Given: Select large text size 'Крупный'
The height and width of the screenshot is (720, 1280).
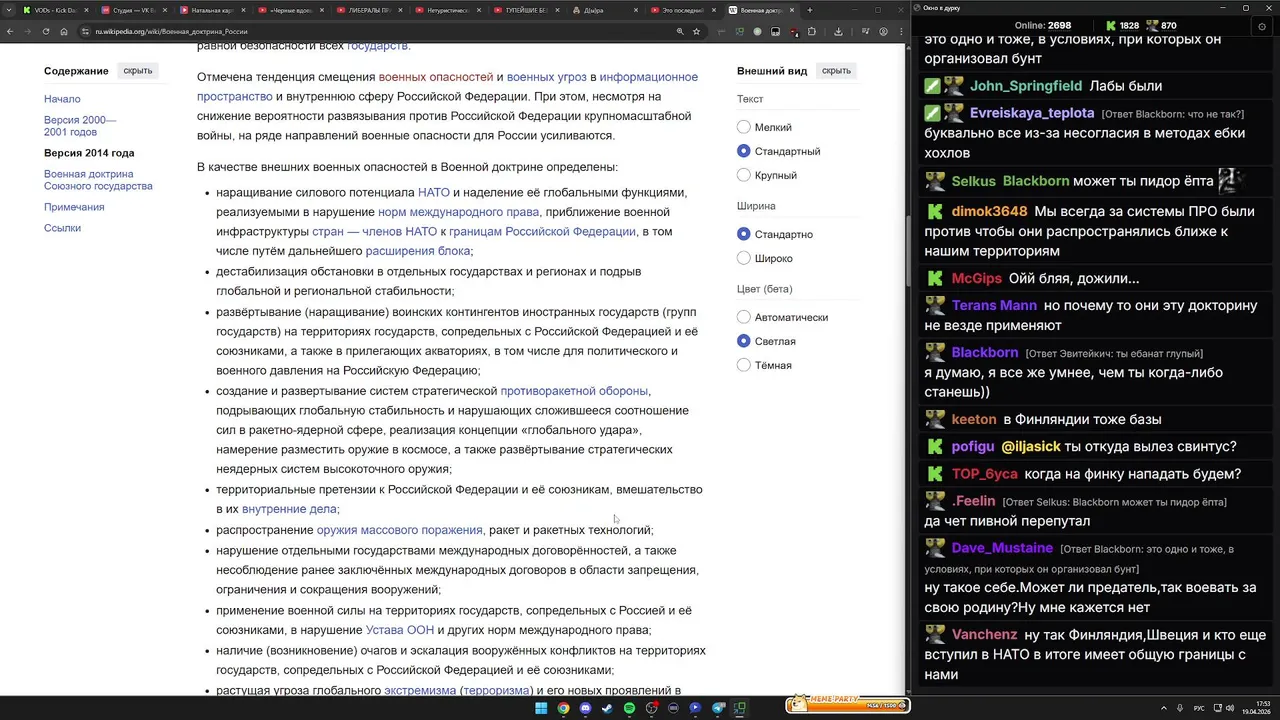Looking at the screenshot, I should (743, 175).
